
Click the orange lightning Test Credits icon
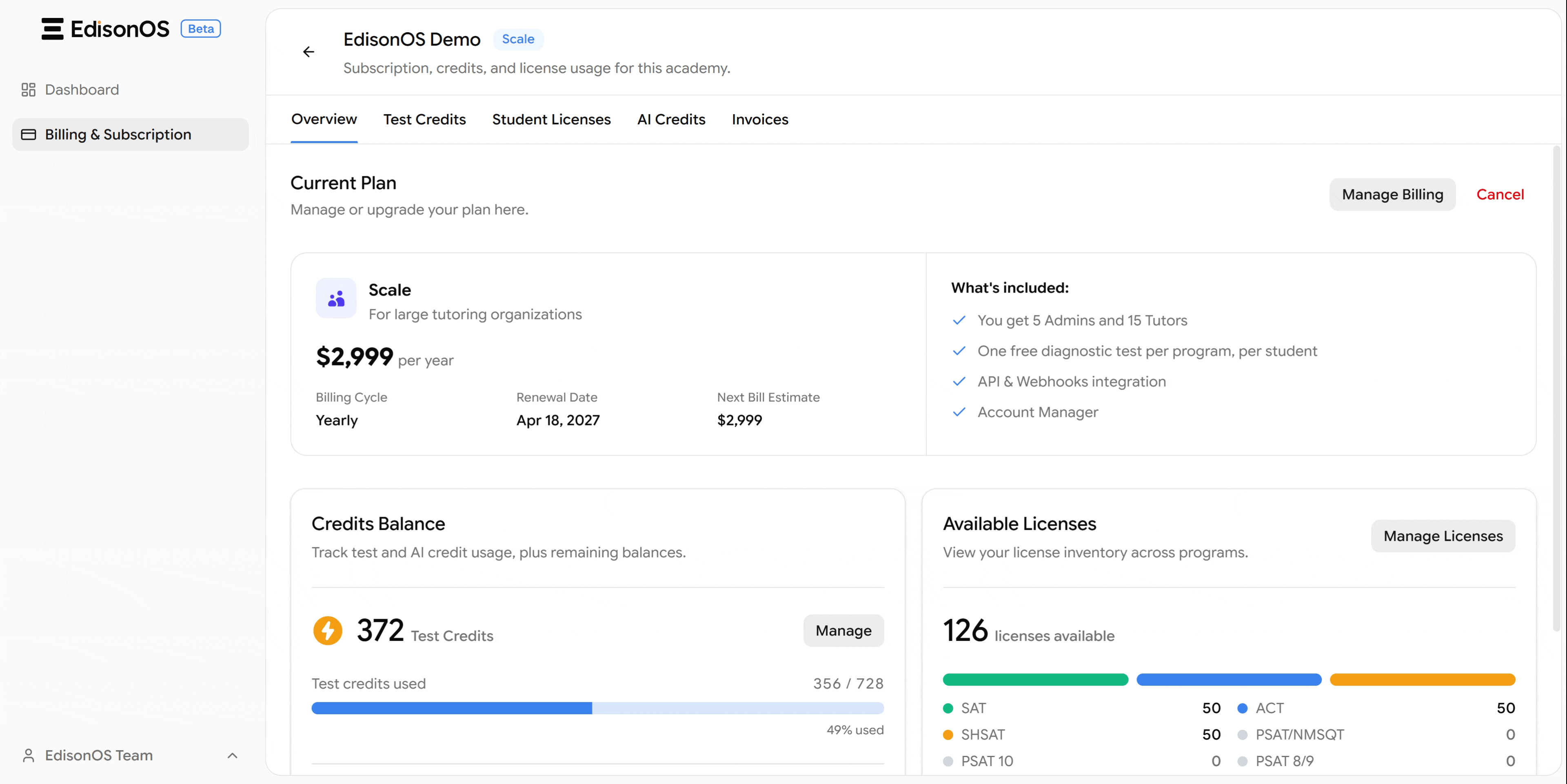coord(327,630)
